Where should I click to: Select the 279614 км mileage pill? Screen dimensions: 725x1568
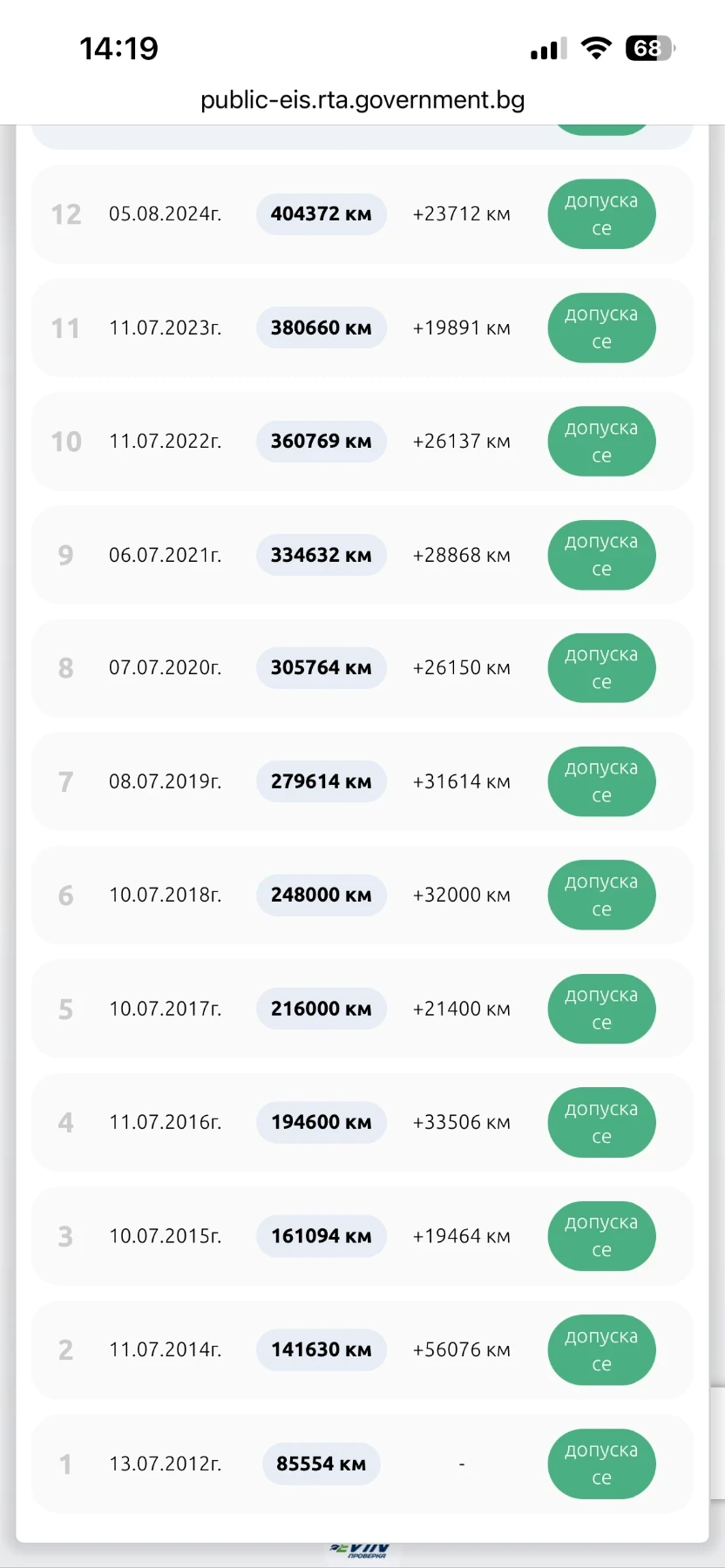coord(321,781)
